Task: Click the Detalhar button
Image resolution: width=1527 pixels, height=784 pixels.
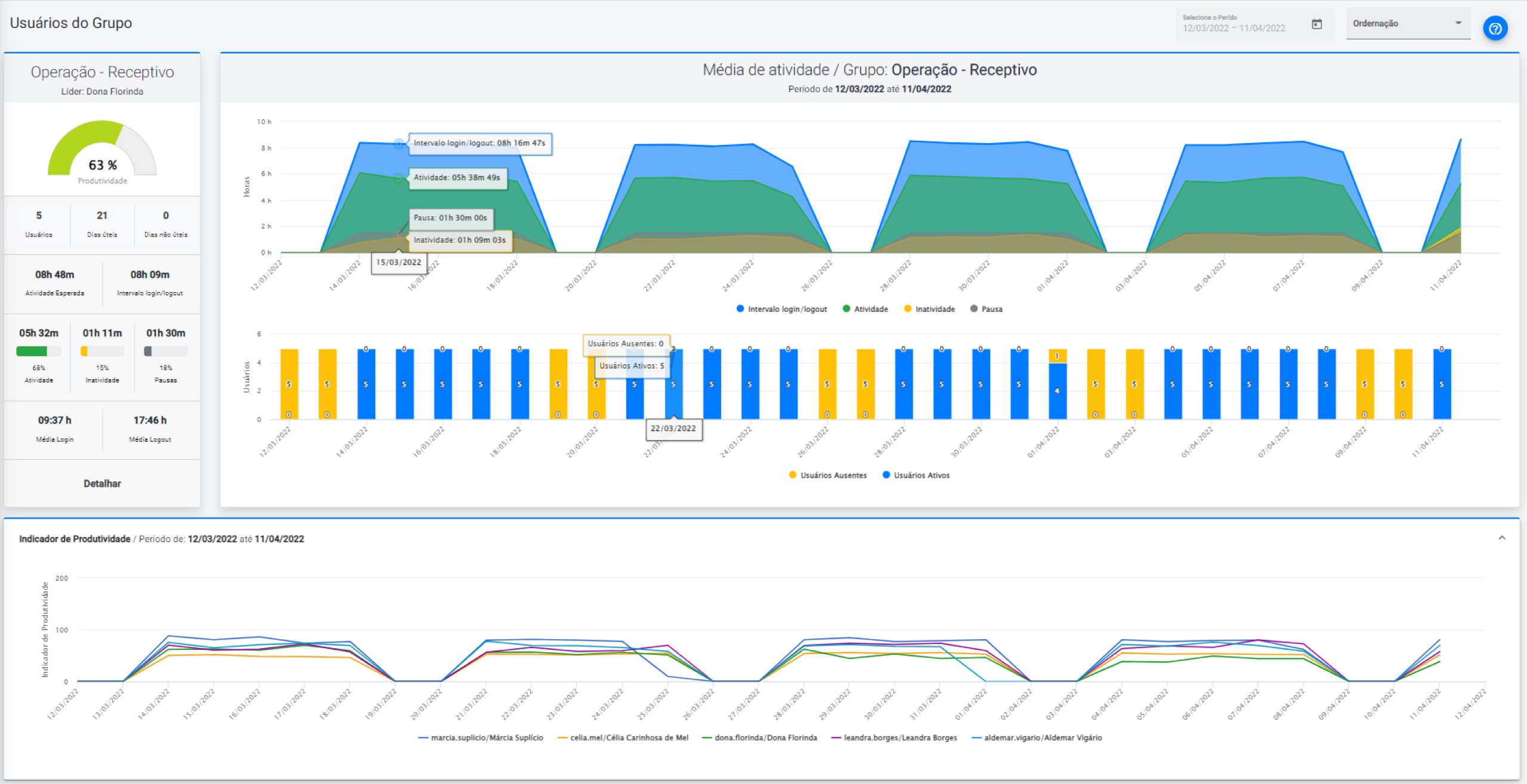Action: click(x=102, y=484)
